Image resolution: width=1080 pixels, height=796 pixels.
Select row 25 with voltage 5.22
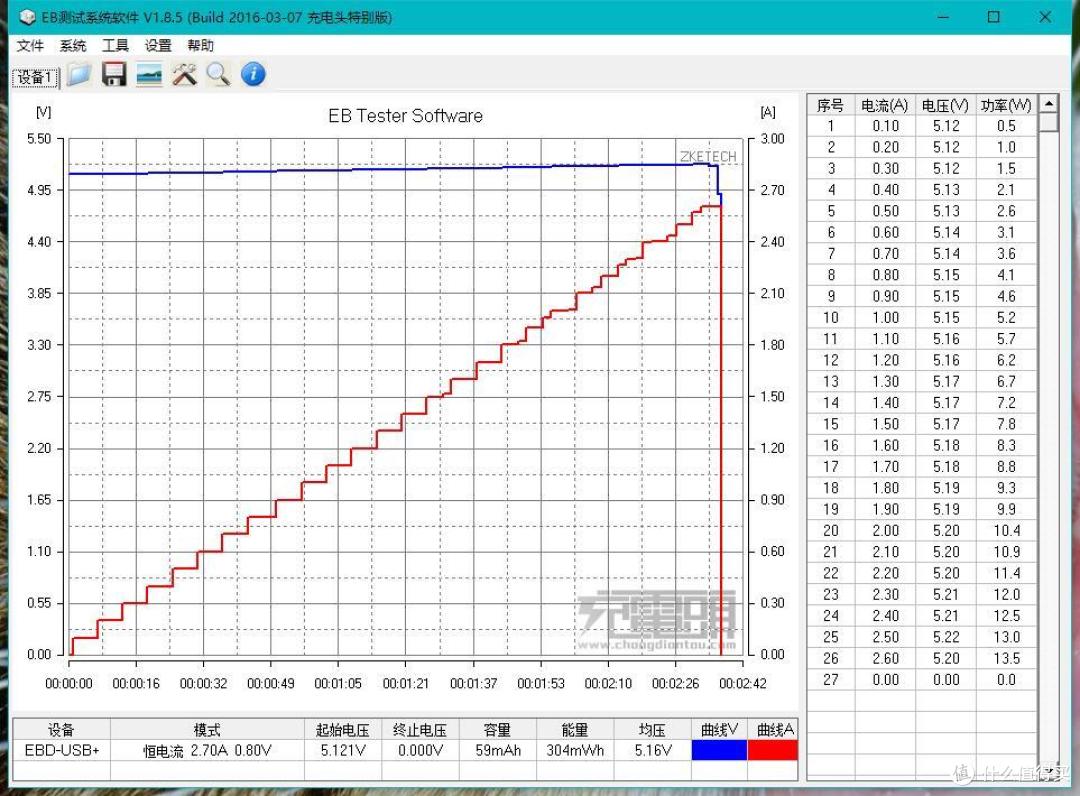coord(922,637)
